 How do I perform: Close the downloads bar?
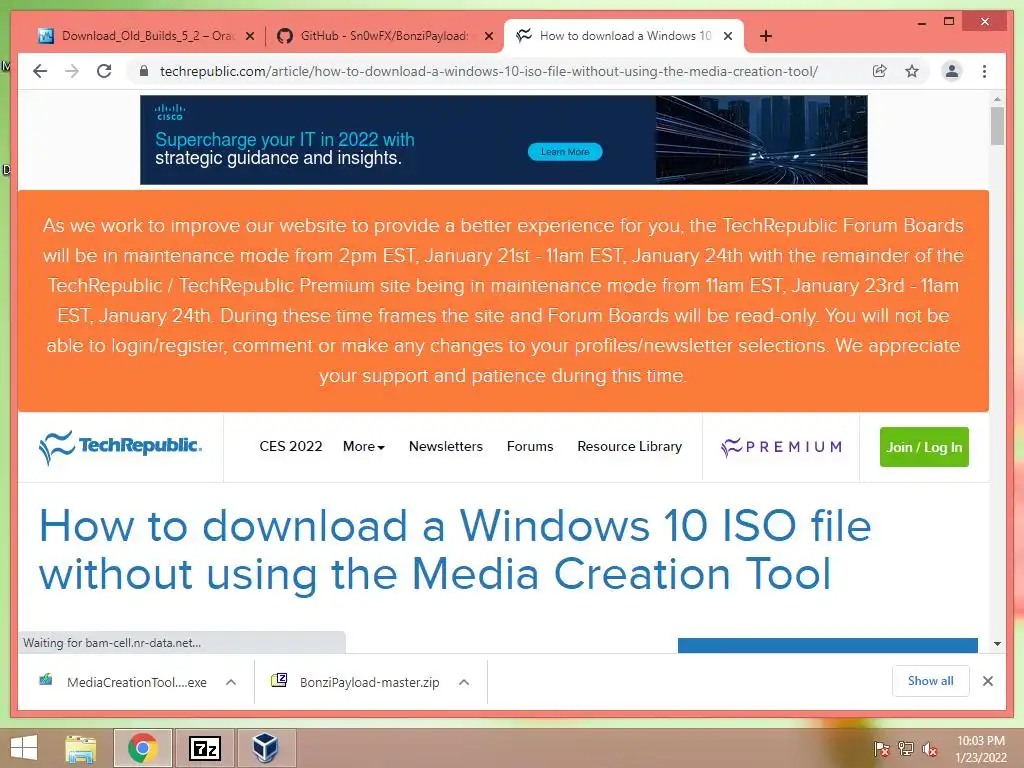point(987,681)
